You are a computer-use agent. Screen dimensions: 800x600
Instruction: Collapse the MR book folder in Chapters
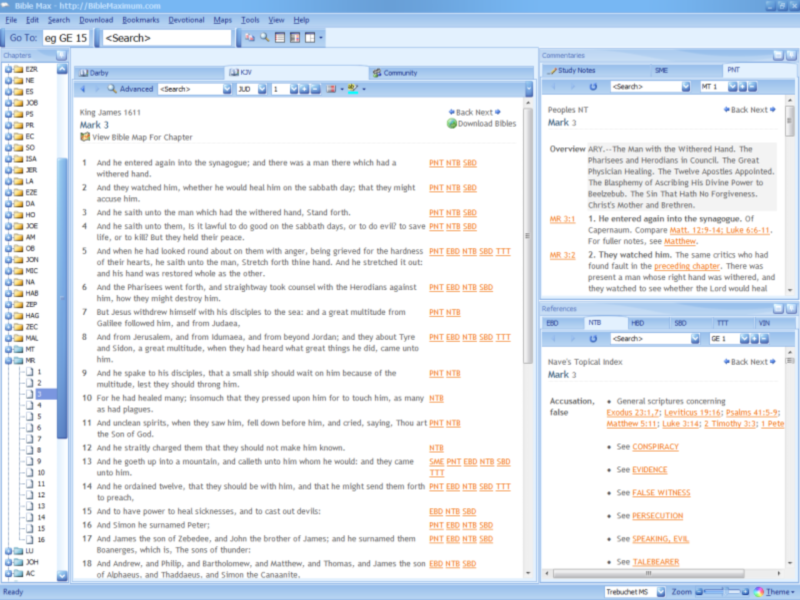(x=9, y=360)
